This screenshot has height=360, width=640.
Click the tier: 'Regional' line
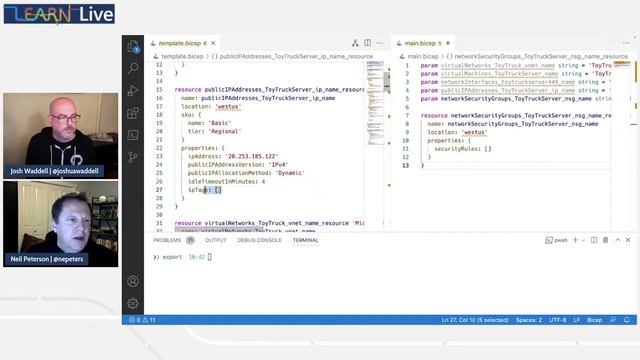214,131
